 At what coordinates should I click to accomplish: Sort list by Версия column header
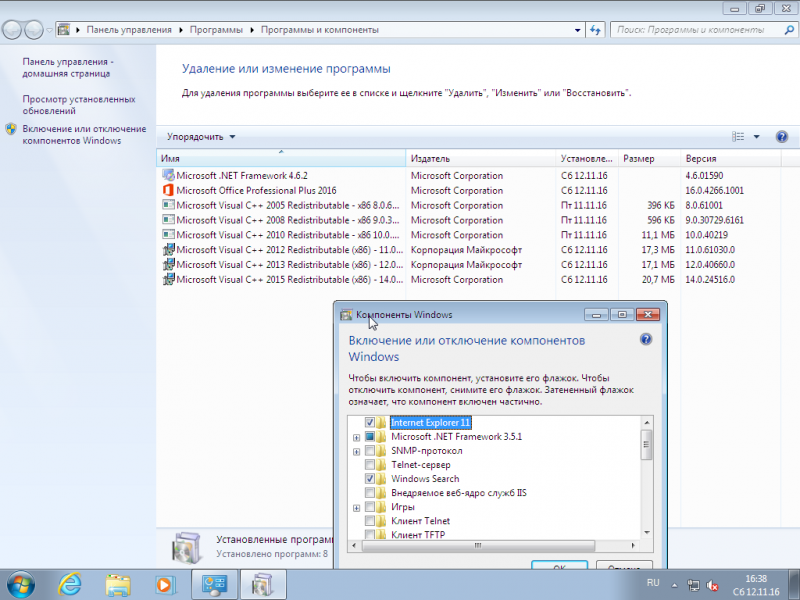pos(731,158)
